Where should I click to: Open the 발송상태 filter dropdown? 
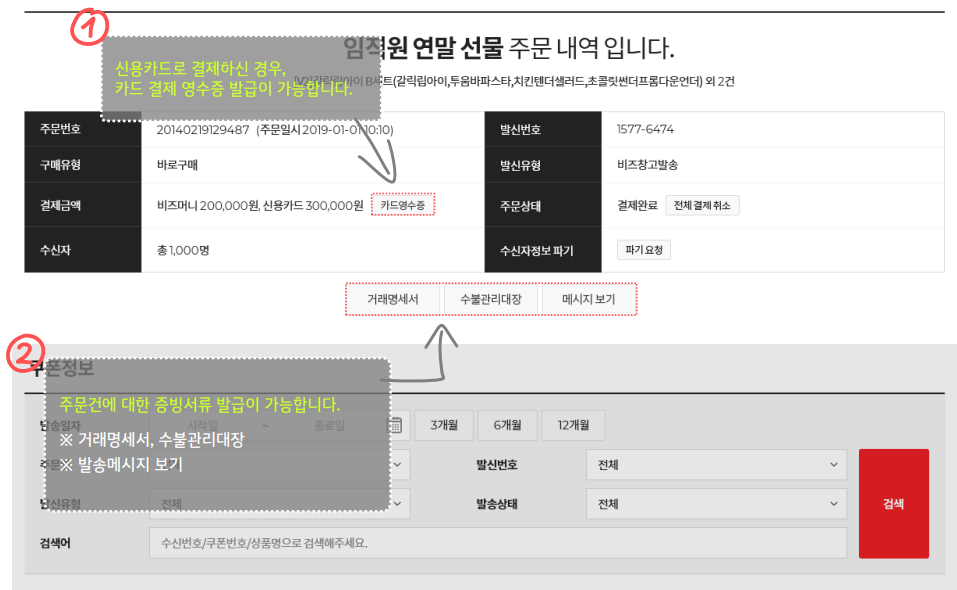pyautogui.click(x=717, y=504)
